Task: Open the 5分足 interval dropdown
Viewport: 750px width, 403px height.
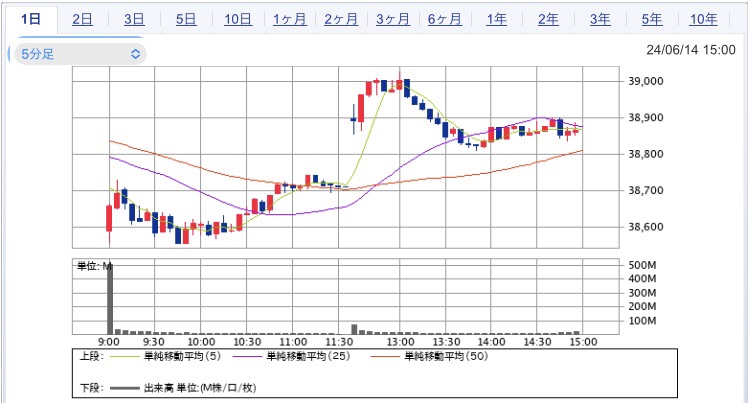Action: [79, 54]
